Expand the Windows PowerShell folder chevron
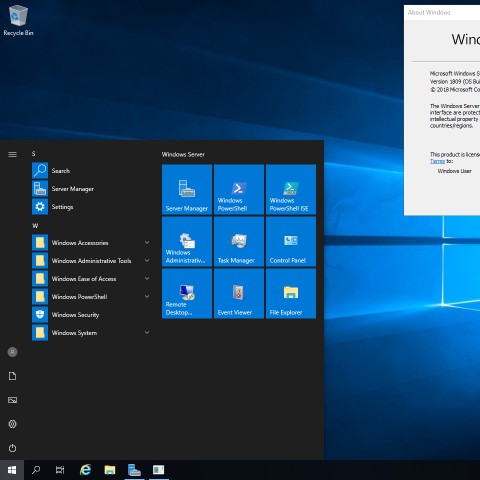480x480 pixels. coord(147,296)
